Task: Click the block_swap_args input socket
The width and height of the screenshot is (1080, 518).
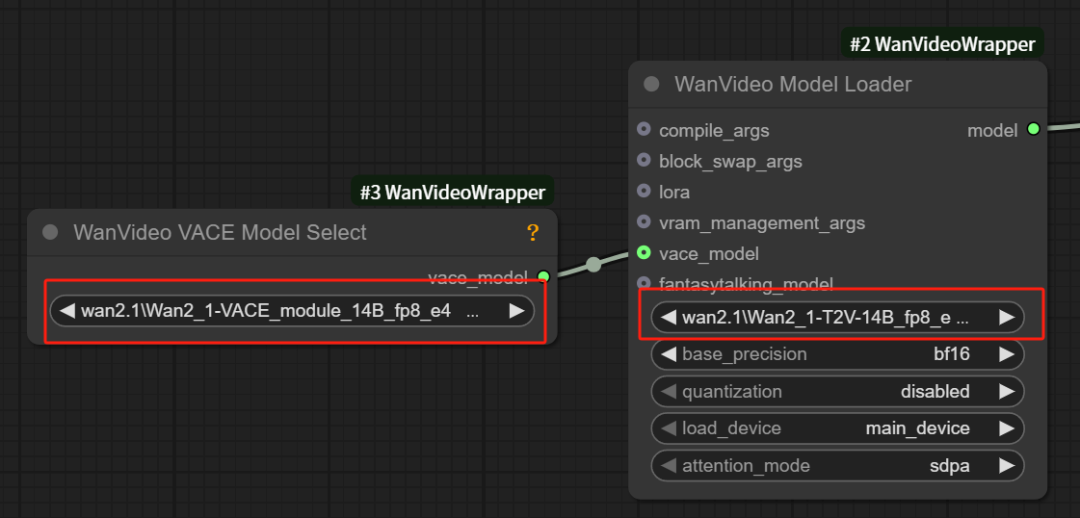Action: pyautogui.click(x=643, y=161)
